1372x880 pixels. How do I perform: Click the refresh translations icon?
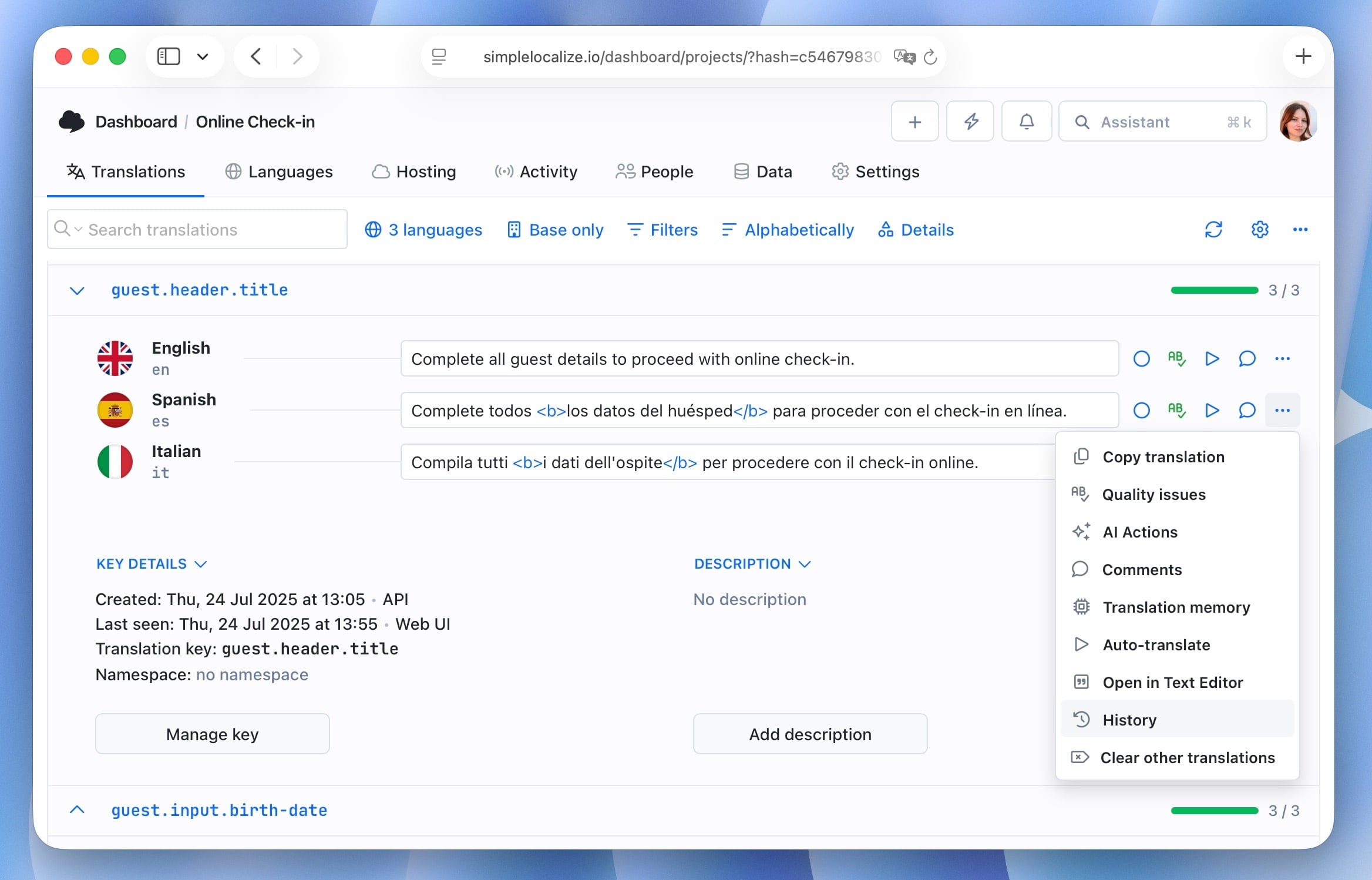(x=1213, y=230)
